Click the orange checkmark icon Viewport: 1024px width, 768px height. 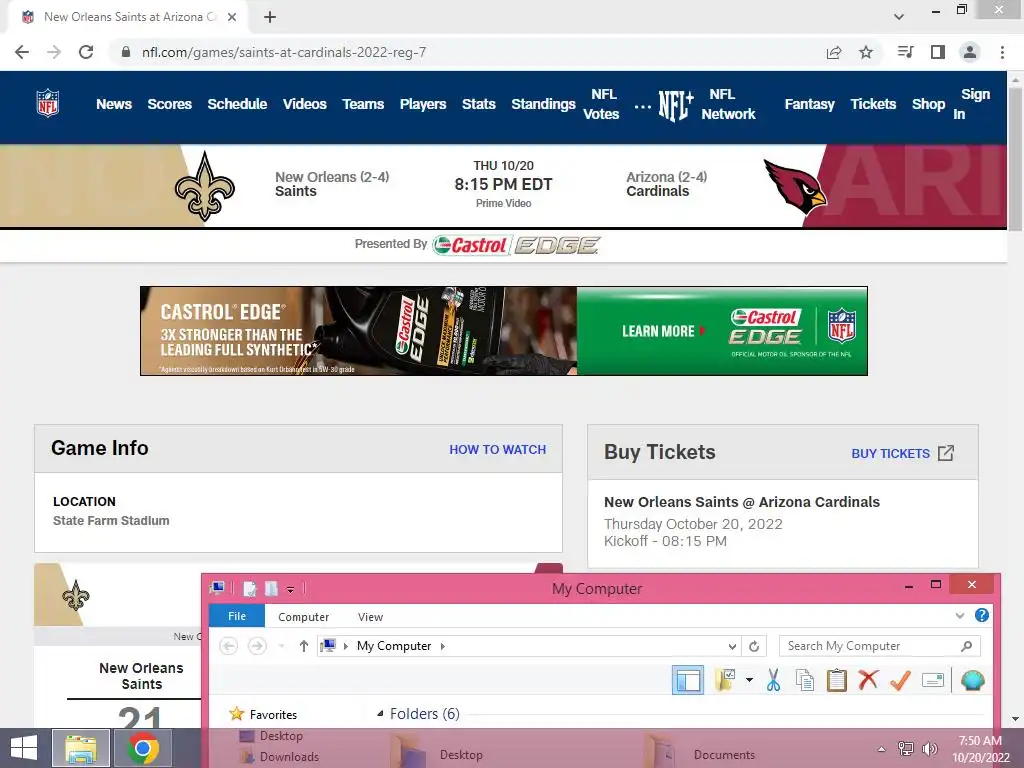(x=900, y=680)
